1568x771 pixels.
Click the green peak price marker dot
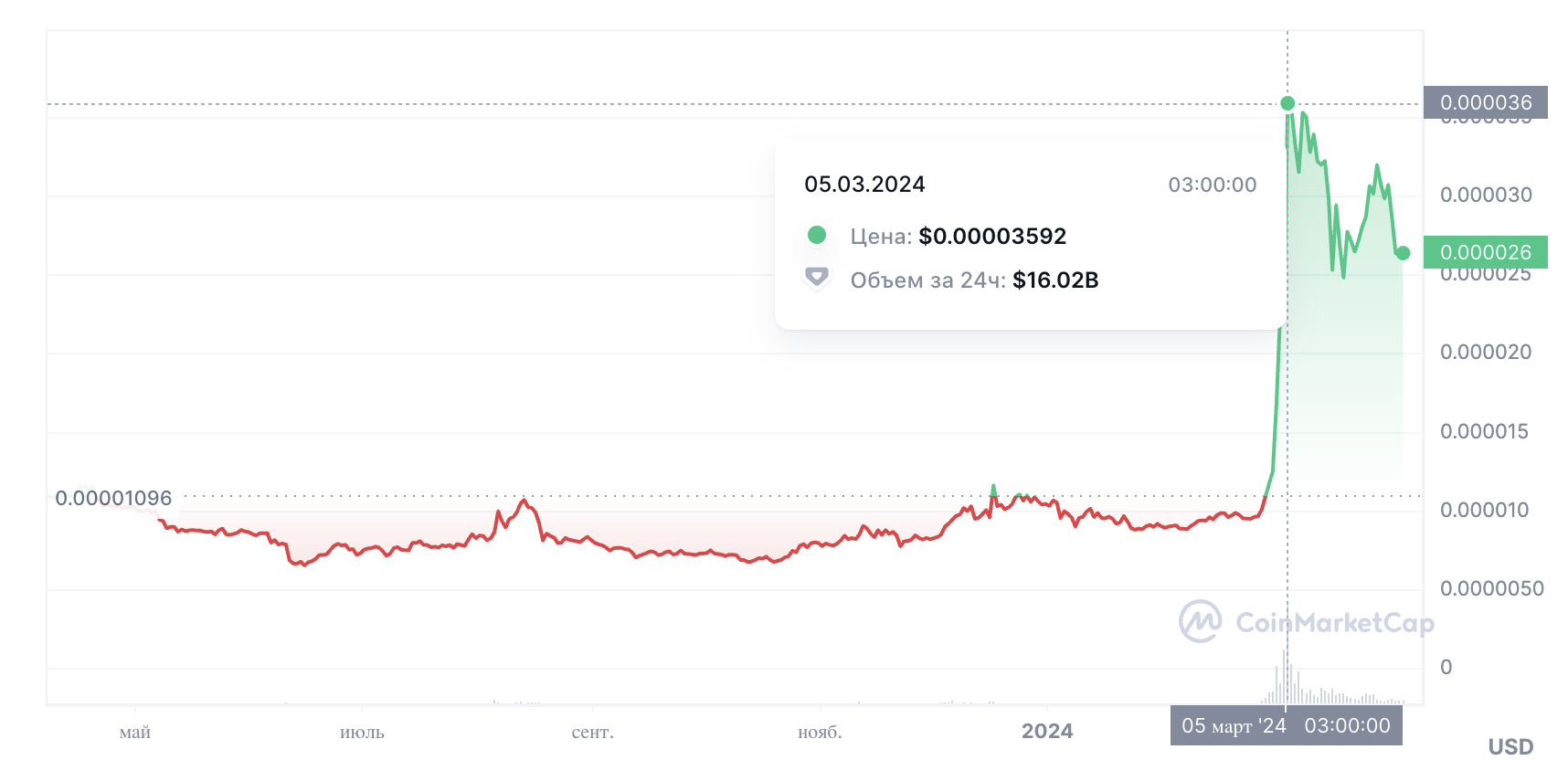(x=1287, y=103)
